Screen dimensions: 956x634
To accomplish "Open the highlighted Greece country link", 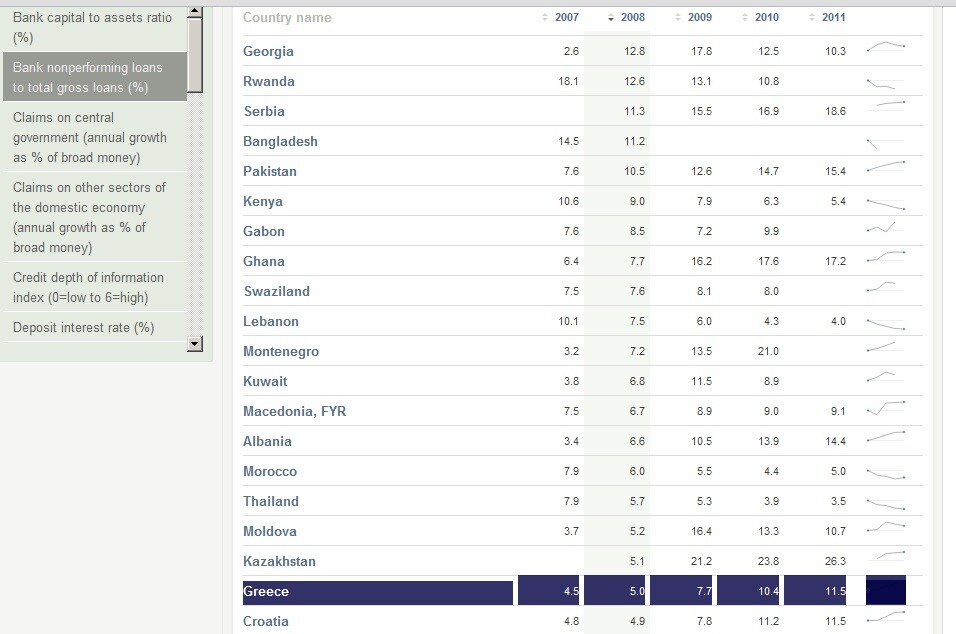I will [x=266, y=591].
